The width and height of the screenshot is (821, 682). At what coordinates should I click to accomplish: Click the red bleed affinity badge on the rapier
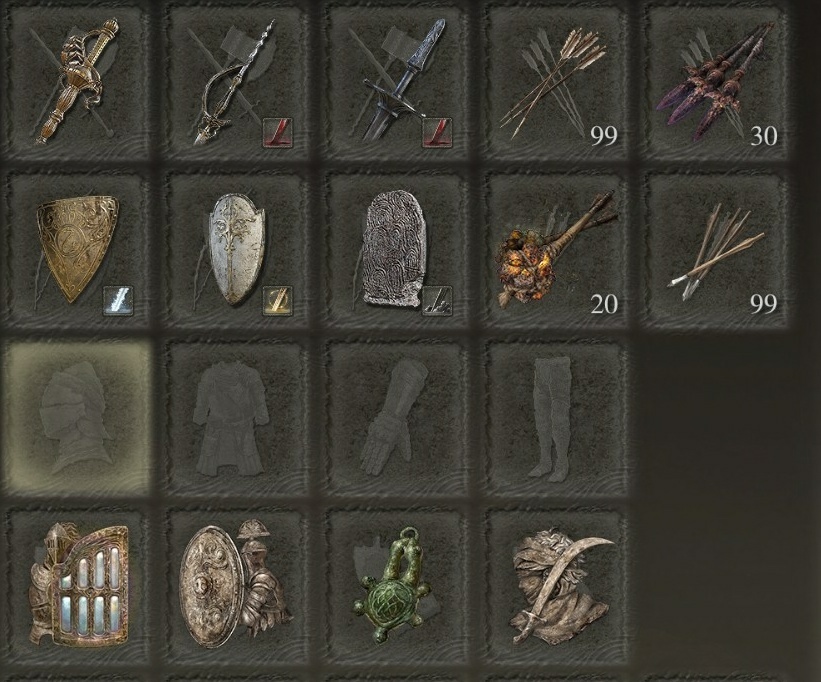277,132
